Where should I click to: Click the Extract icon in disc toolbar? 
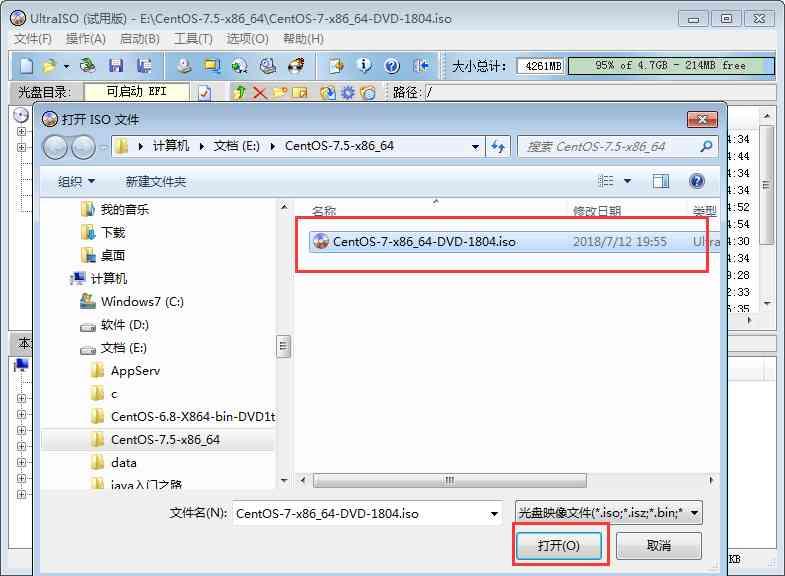coord(327,93)
